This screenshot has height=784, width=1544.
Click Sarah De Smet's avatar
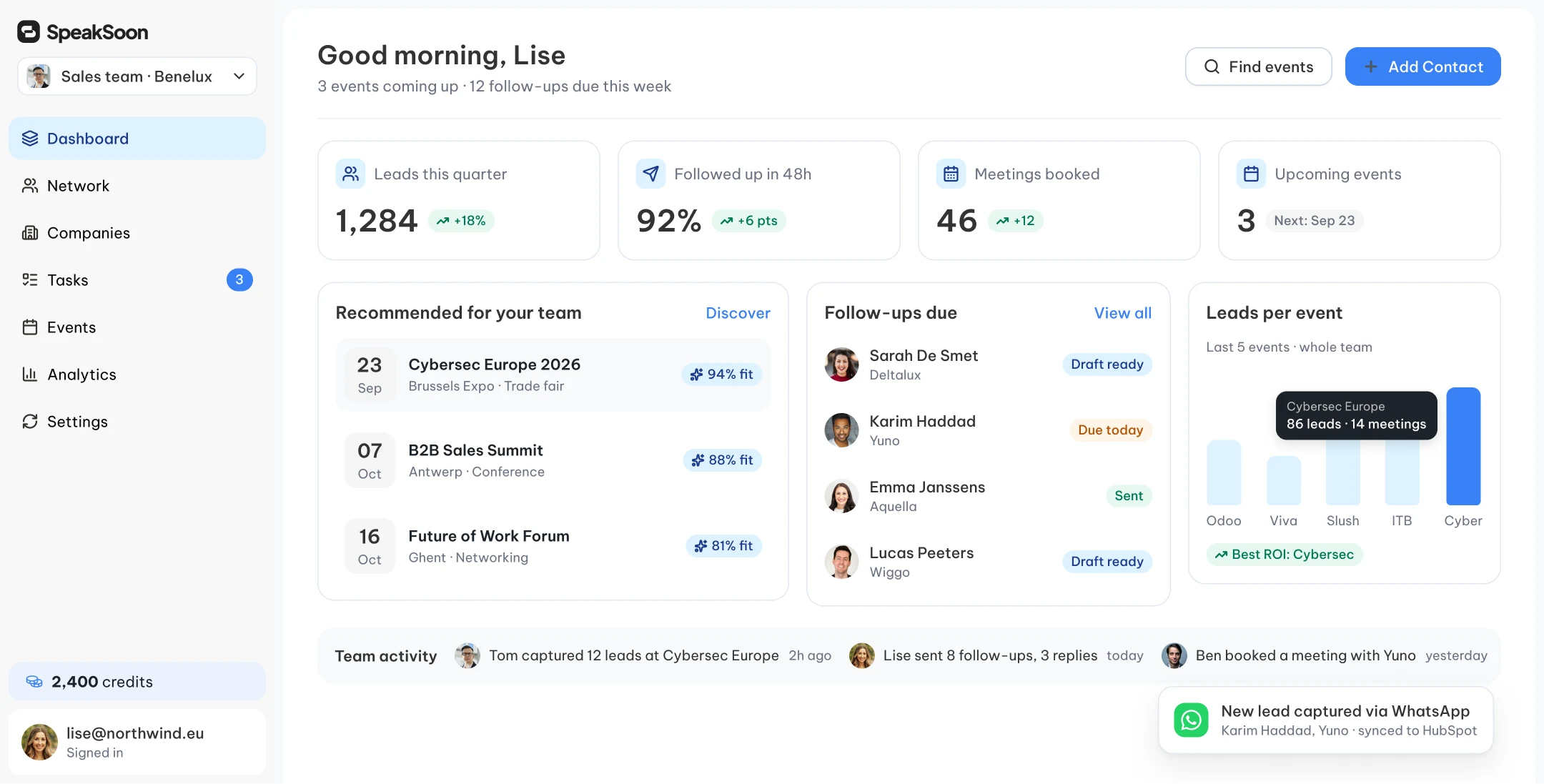coord(841,364)
